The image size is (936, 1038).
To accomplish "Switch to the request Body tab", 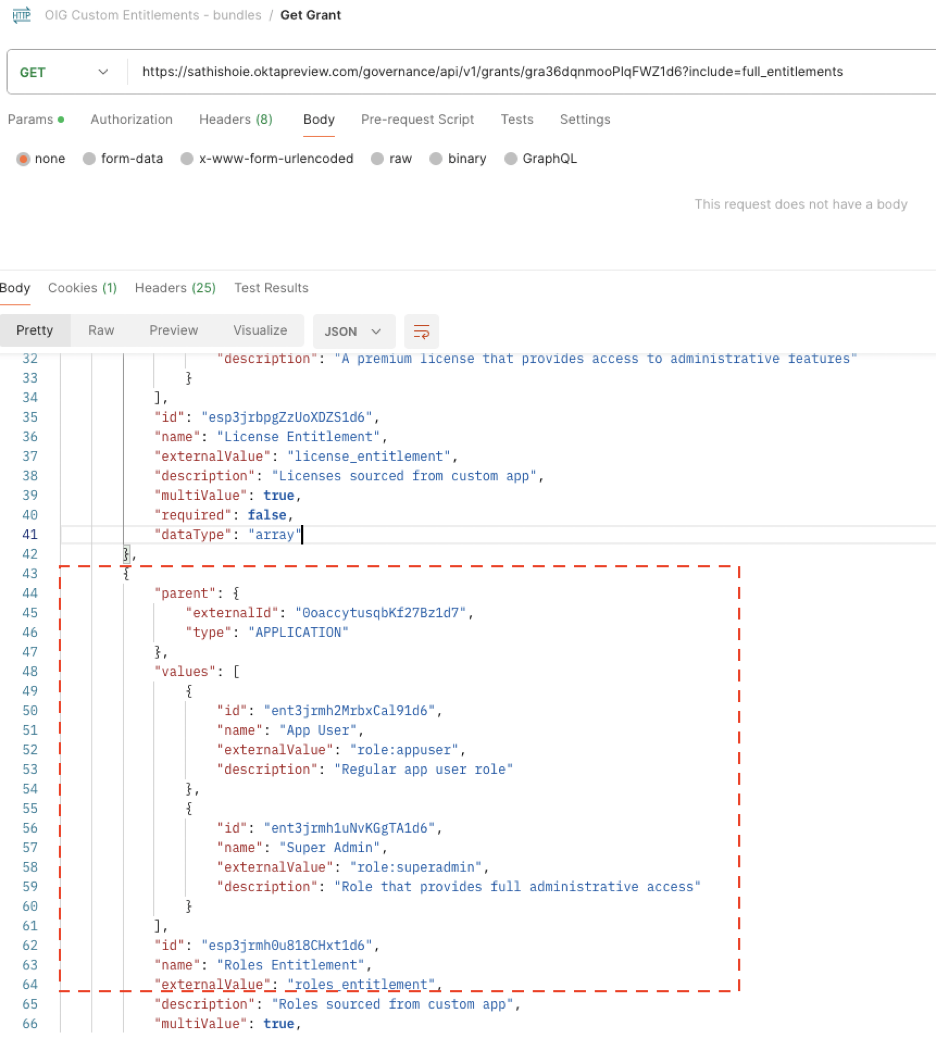I will tap(318, 120).
